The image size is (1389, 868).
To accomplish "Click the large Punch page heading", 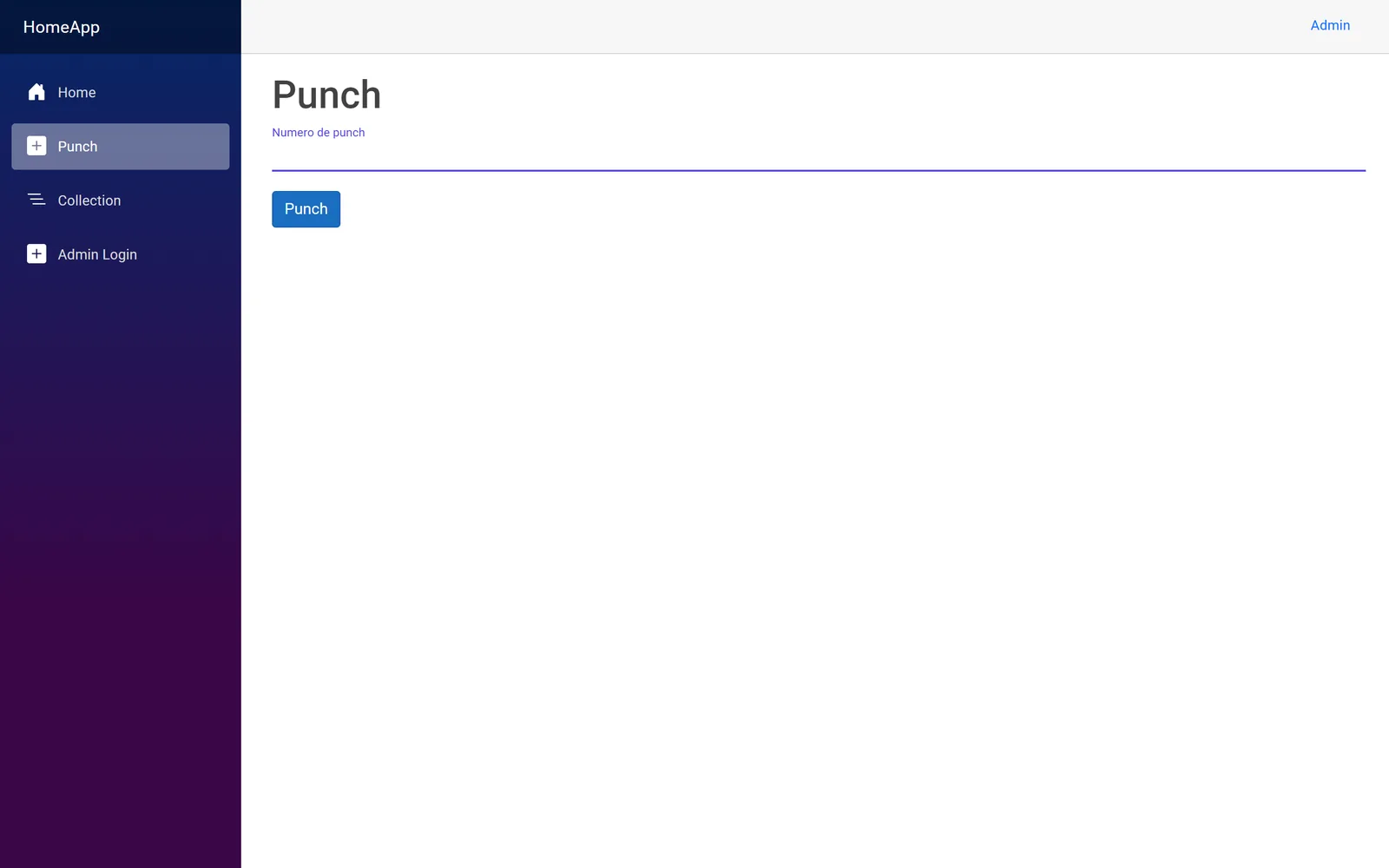I will (326, 95).
